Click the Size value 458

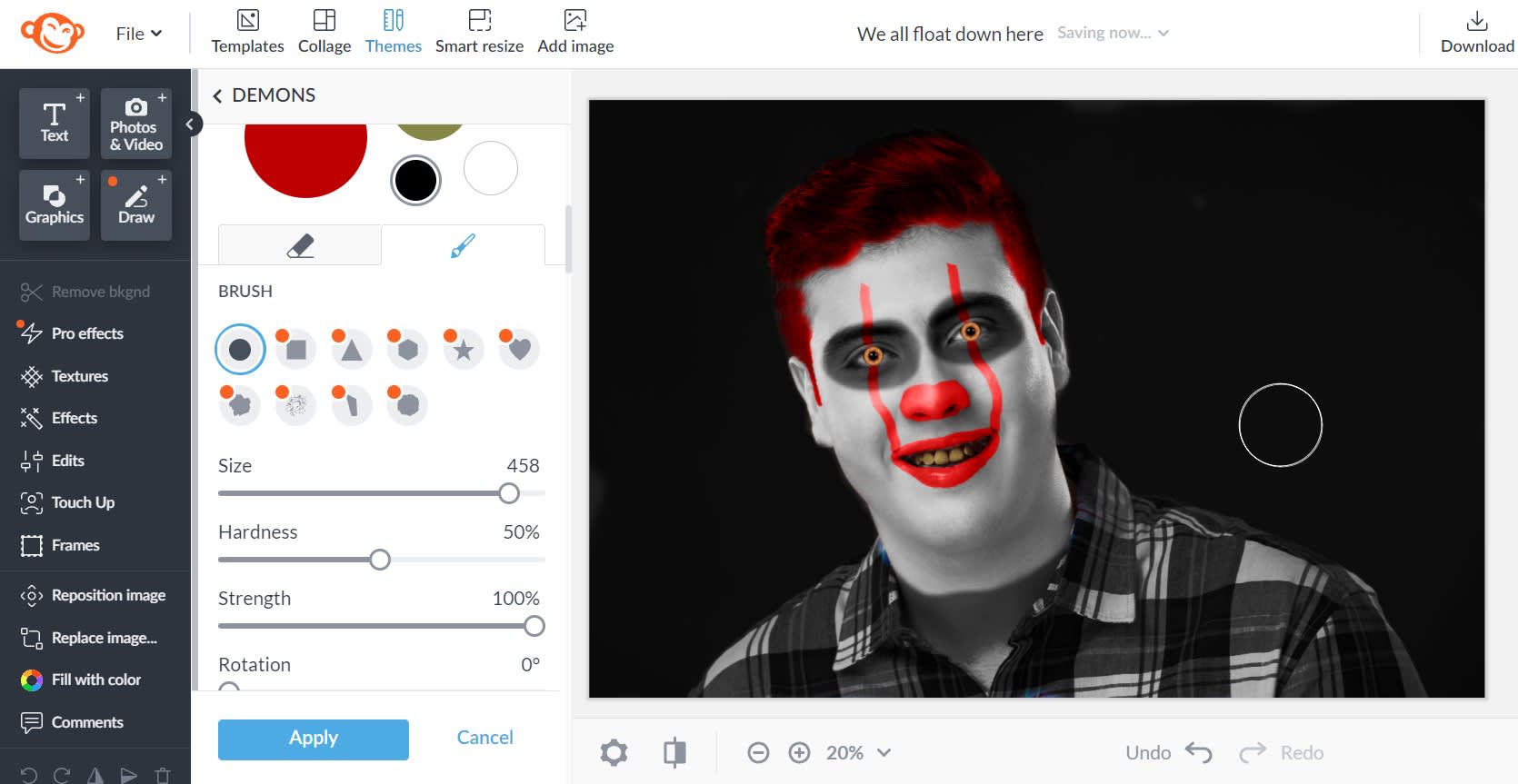(x=523, y=466)
